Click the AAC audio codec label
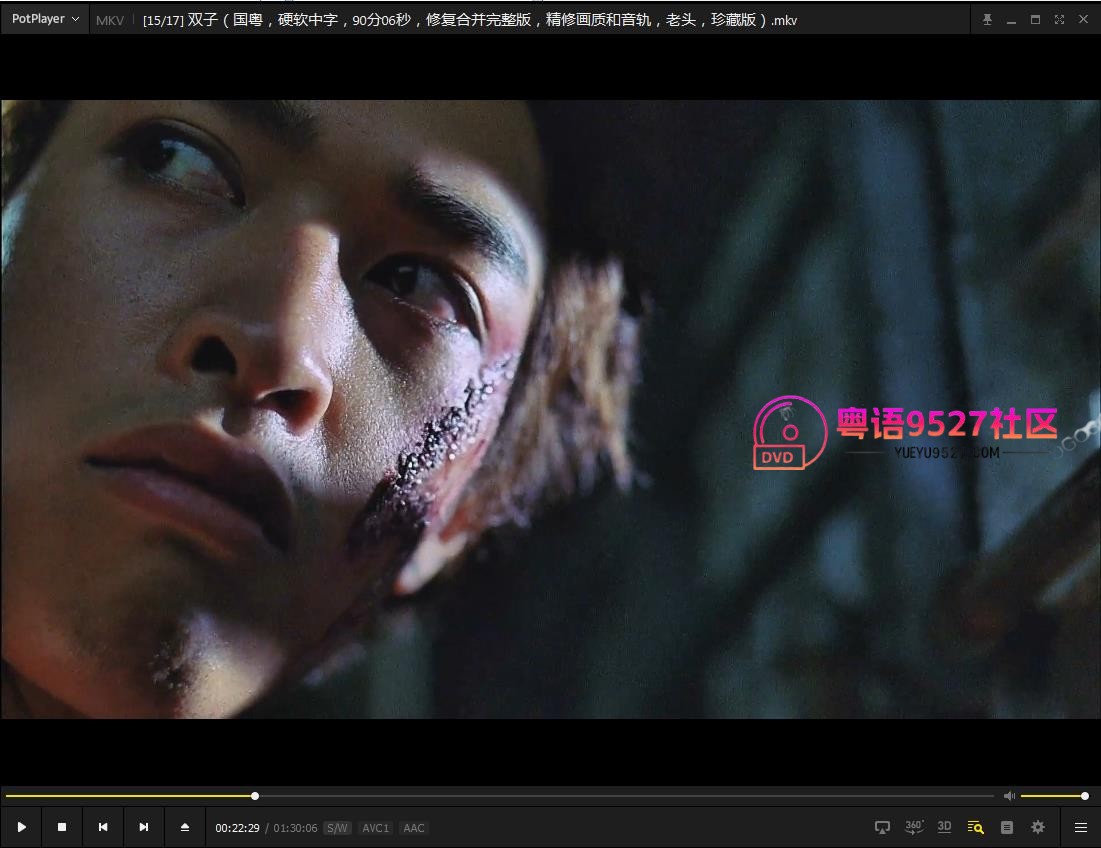Image resolution: width=1101 pixels, height=848 pixels. pos(414,828)
